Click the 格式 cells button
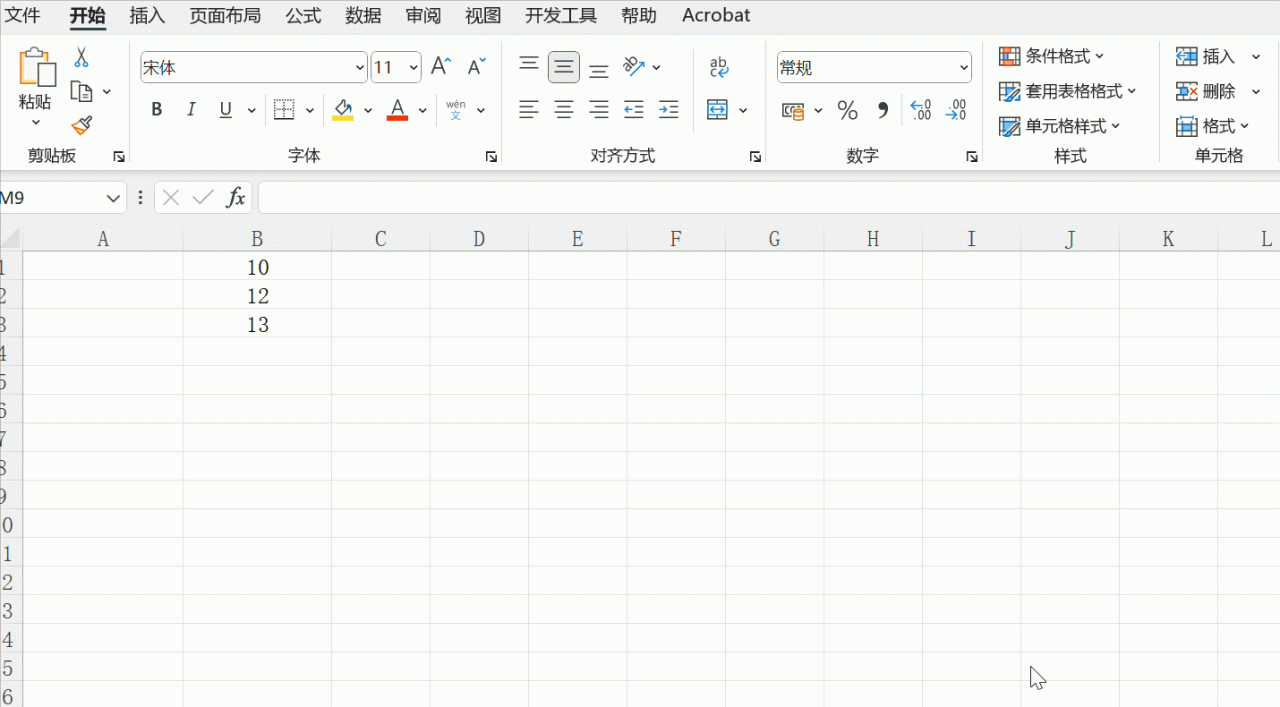 (x=1213, y=126)
